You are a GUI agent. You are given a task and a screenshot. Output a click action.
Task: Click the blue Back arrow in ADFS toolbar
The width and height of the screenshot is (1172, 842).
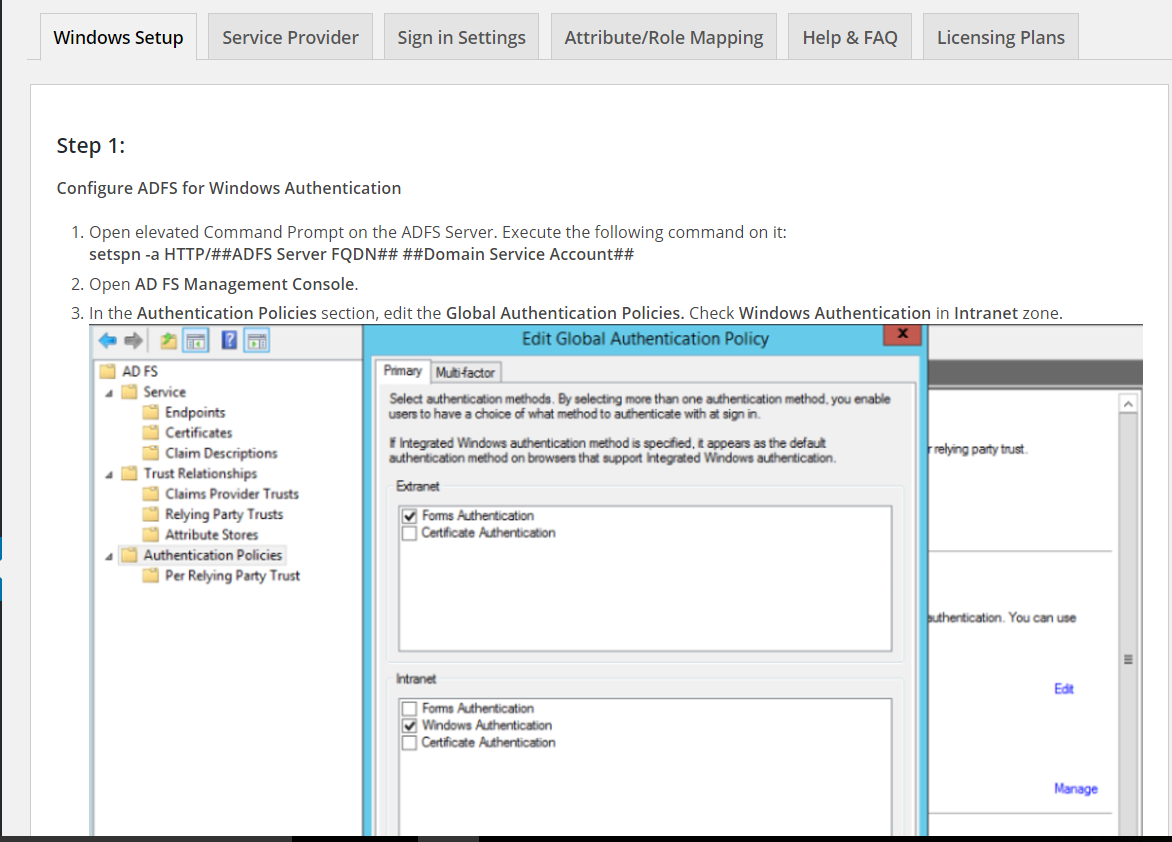108,341
